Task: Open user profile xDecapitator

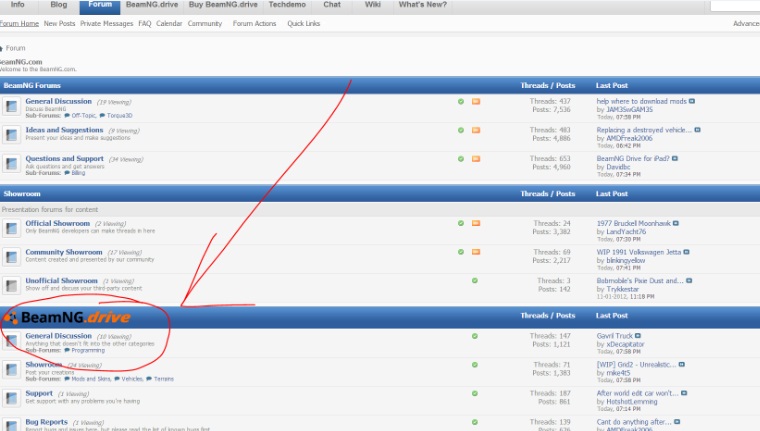Action: tap(625, 344)
